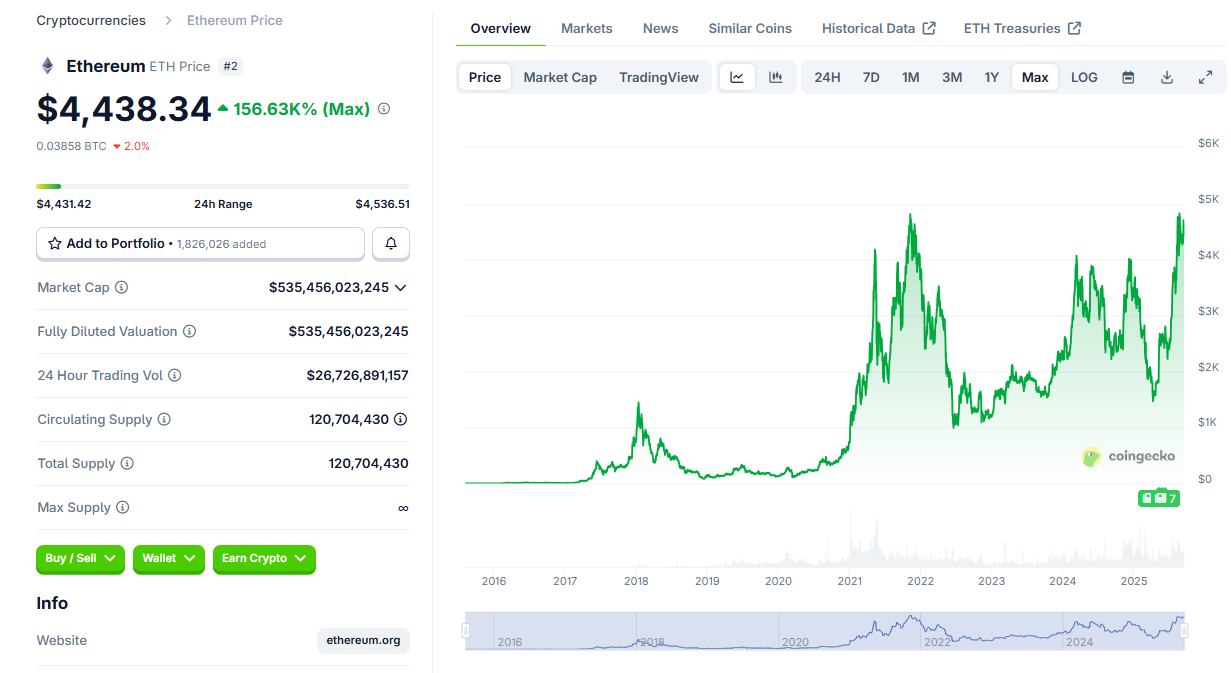Open the calendar date range picker

pyautogui.click(x=1128, y=77)
